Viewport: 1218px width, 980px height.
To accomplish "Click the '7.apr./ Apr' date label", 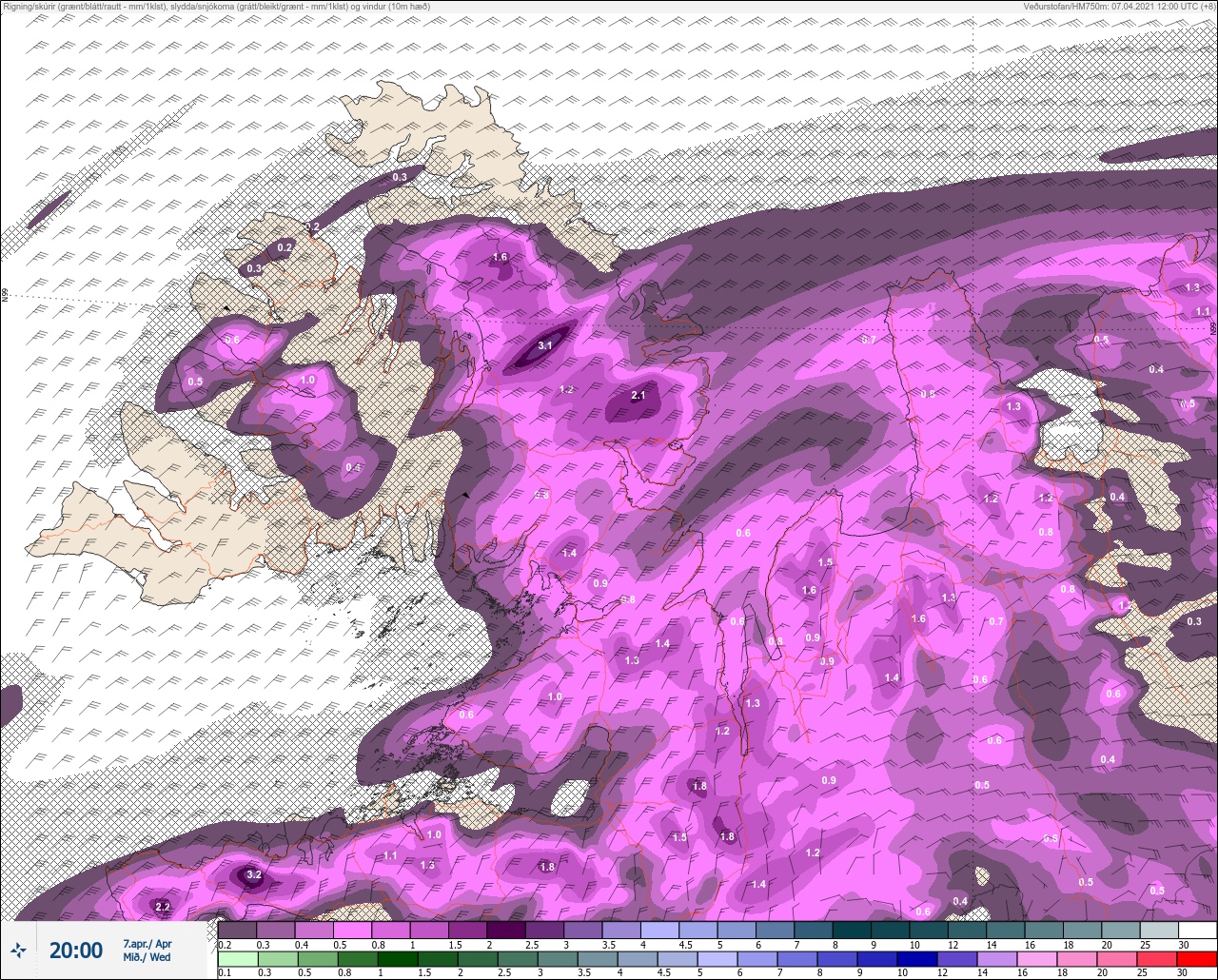I will (147, 944).
